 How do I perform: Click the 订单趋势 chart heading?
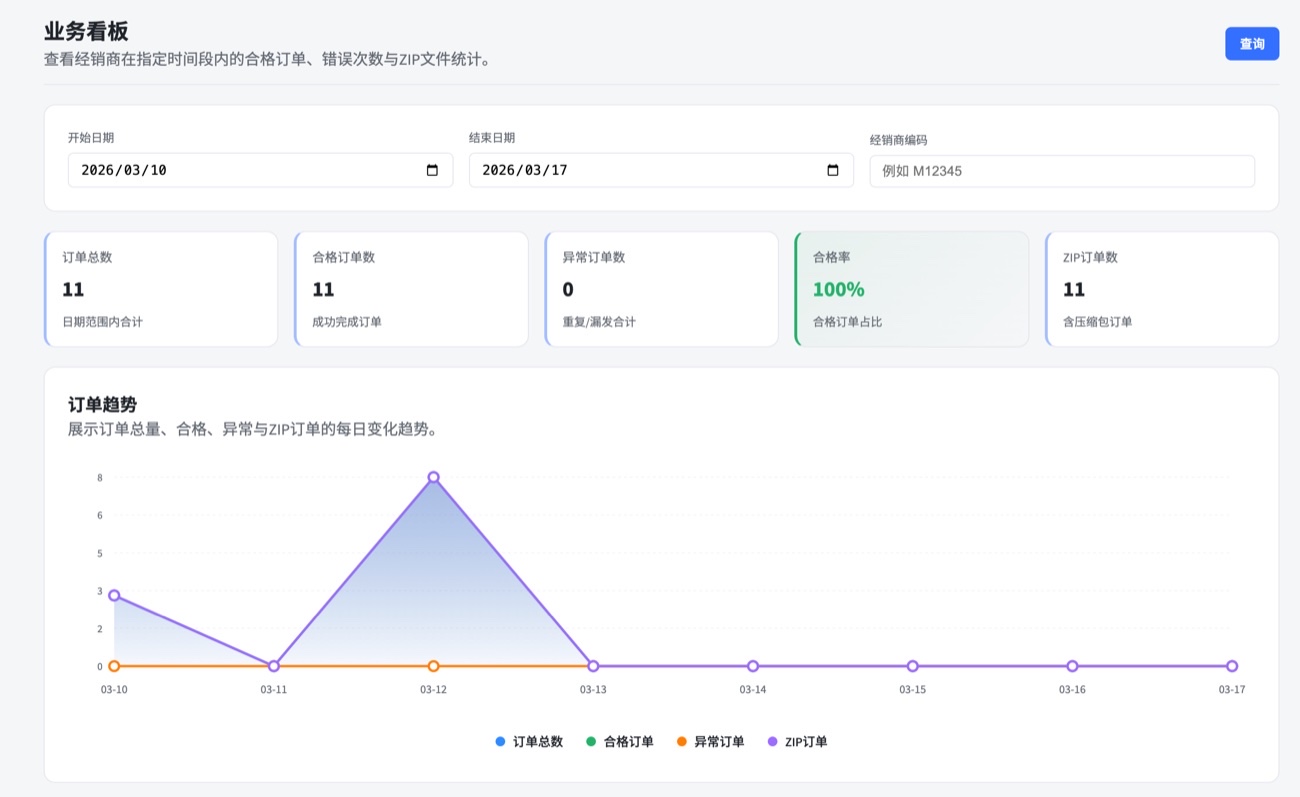[x=102, y=404]
